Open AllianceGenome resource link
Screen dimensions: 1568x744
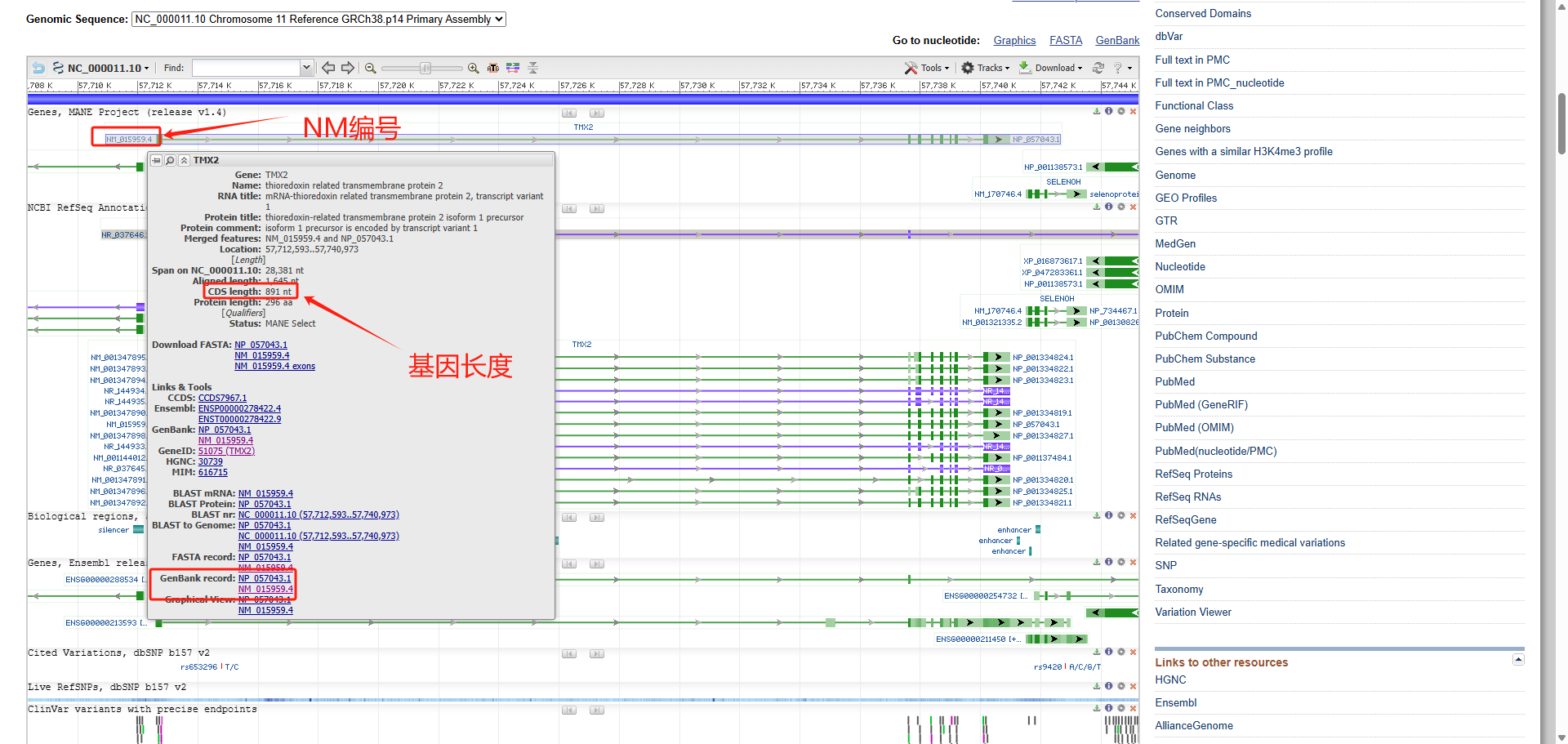1194,725
